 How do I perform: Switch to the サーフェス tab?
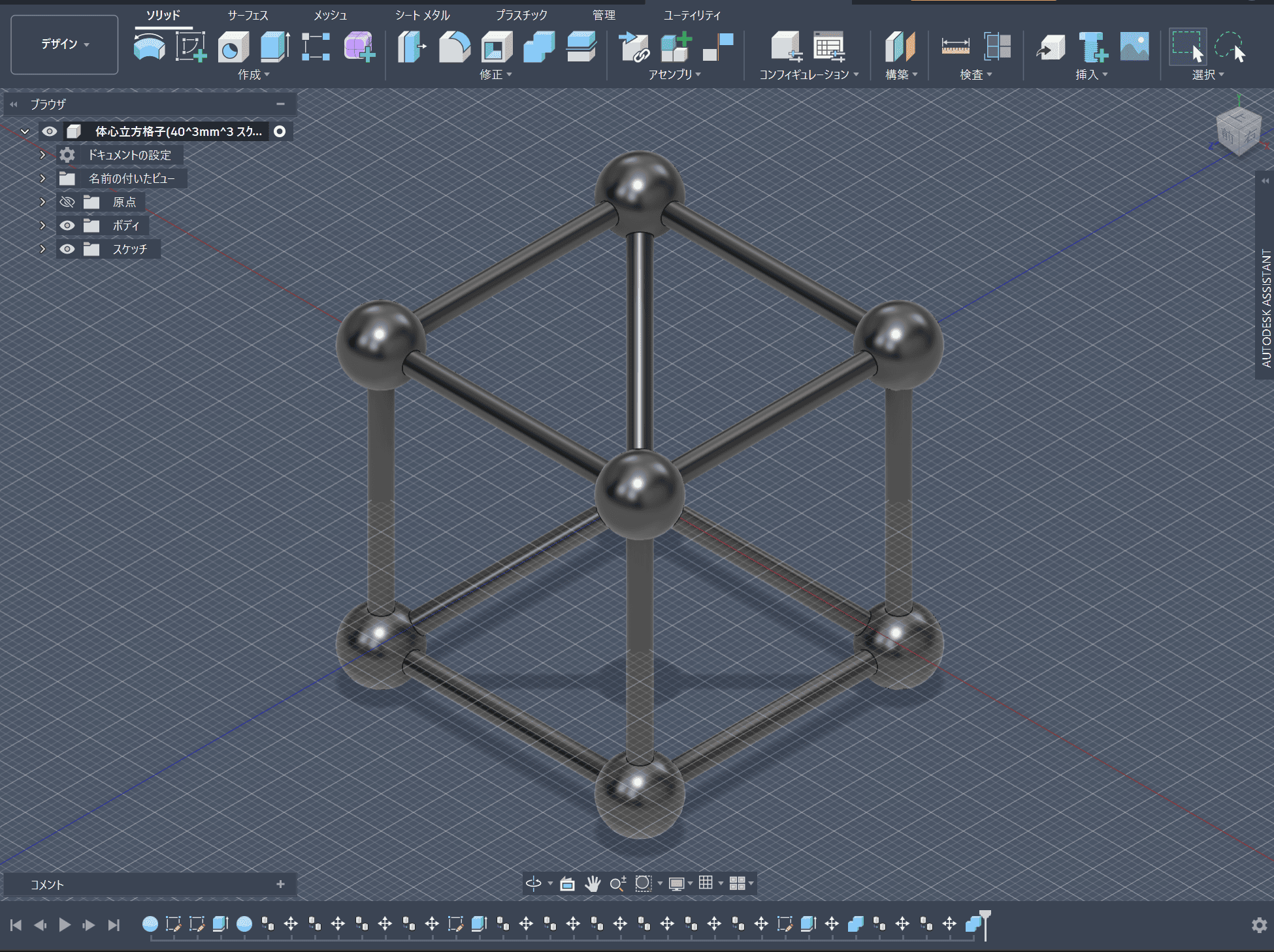tap(248, 15)
